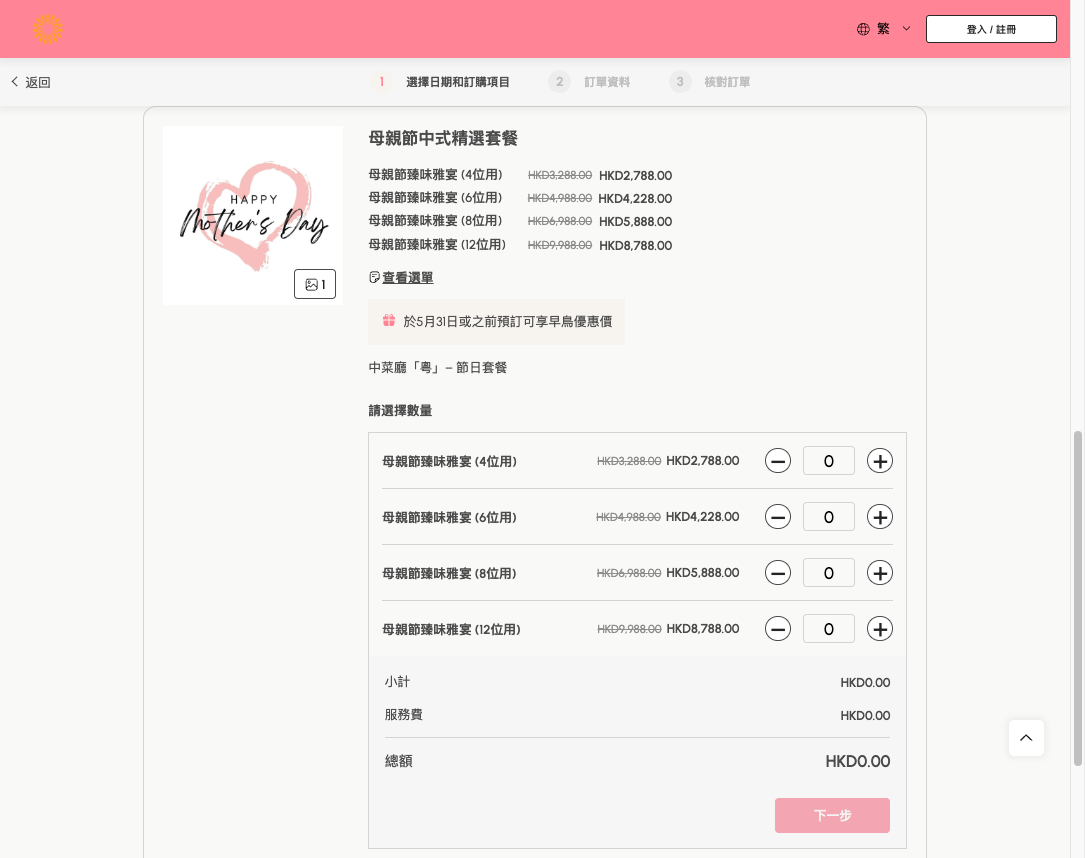The image size is (1085, 858).
Task: Decrease quantity for 8位用 set
Action: (778, 573)
